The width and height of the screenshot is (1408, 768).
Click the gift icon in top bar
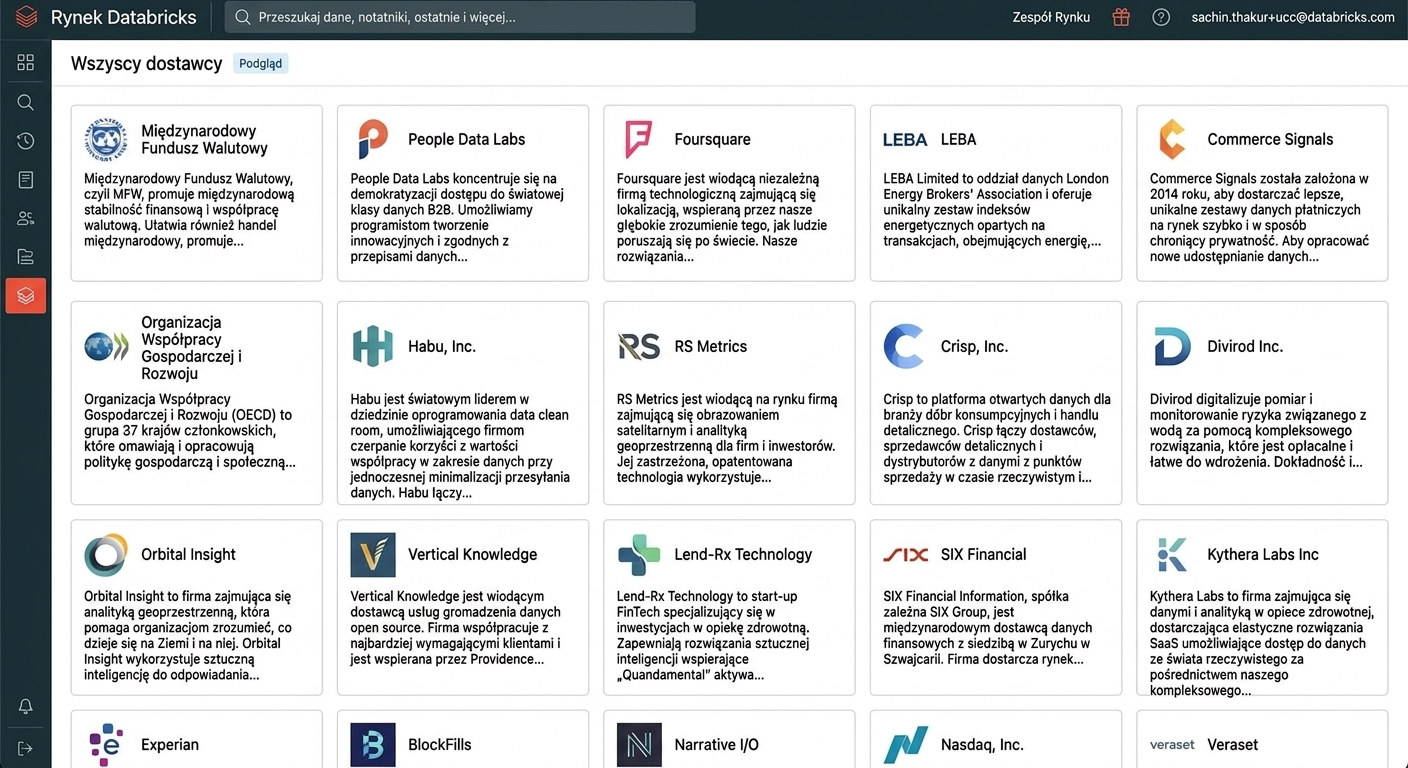click(1121, 17)
